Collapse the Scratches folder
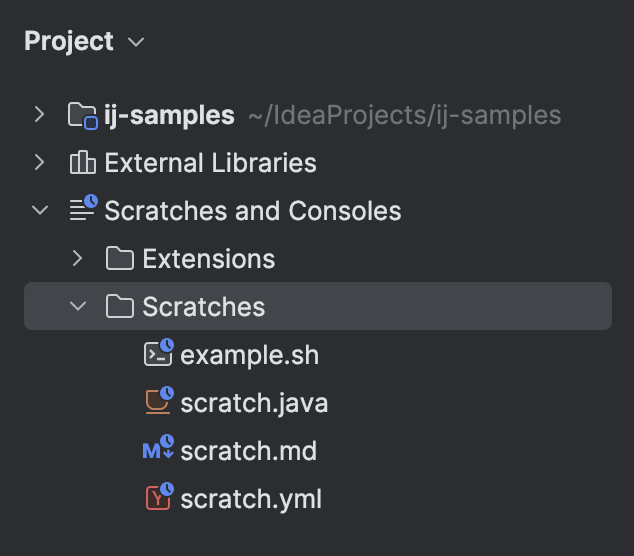This screenshot has height=556, width=634. coord(78,306)
